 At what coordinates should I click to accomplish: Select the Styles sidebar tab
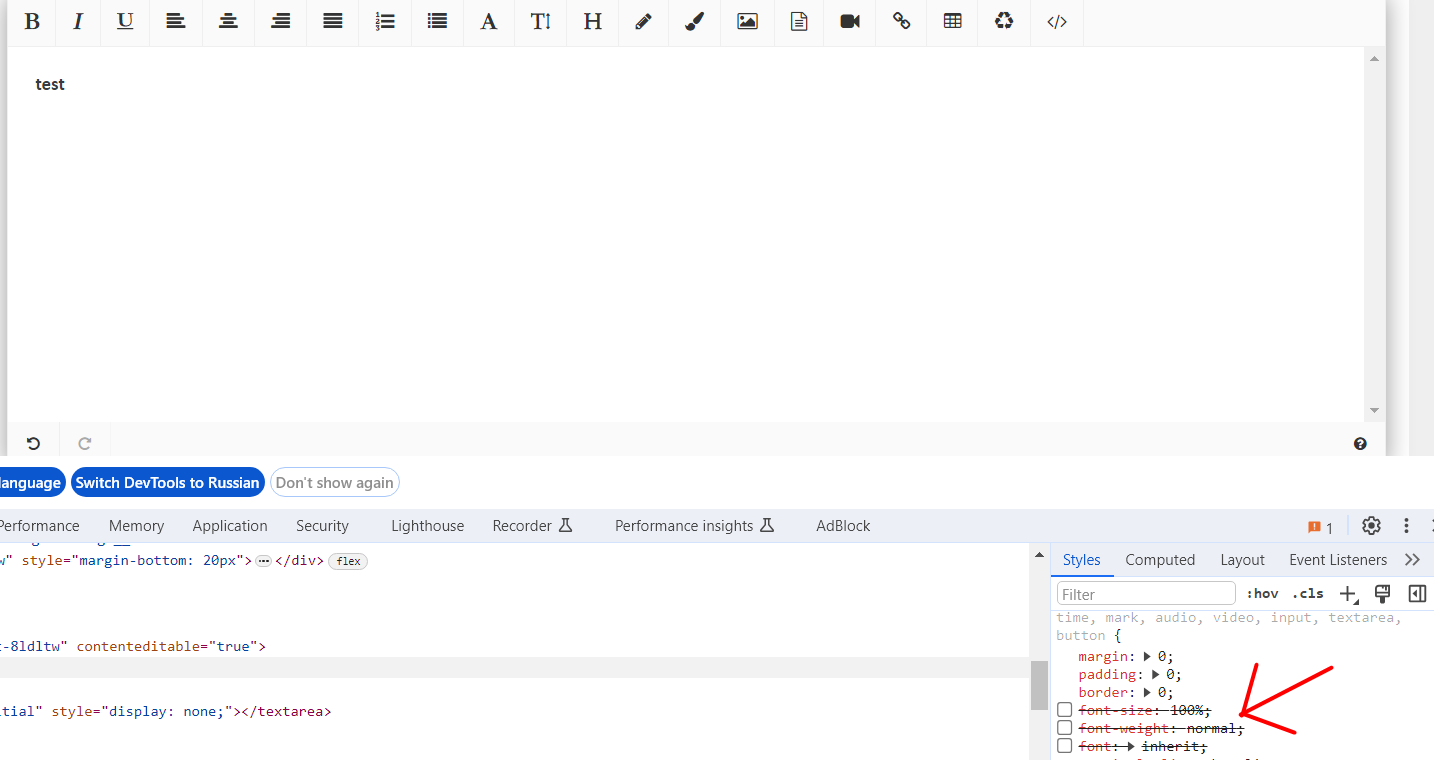(x=1082, y=560)
